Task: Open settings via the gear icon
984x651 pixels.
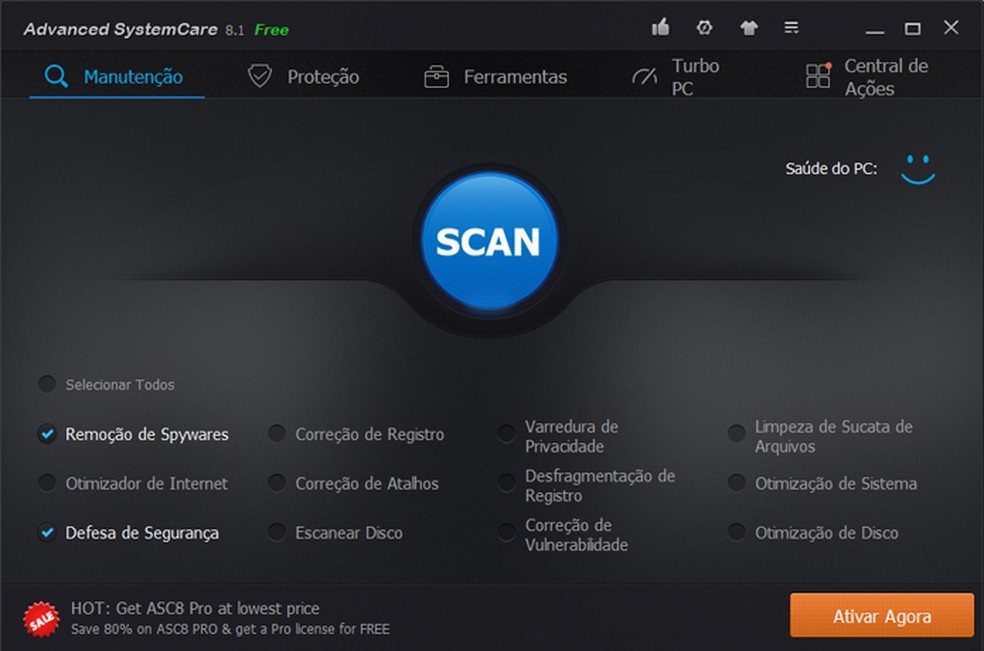Action: [704, 28]
